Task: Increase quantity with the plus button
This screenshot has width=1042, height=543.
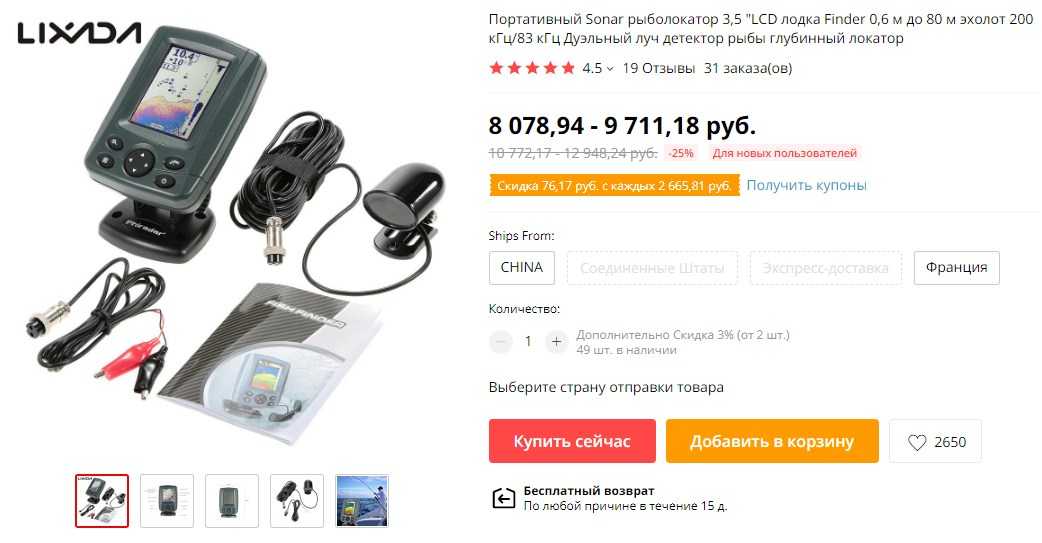Action: [556, 342]
